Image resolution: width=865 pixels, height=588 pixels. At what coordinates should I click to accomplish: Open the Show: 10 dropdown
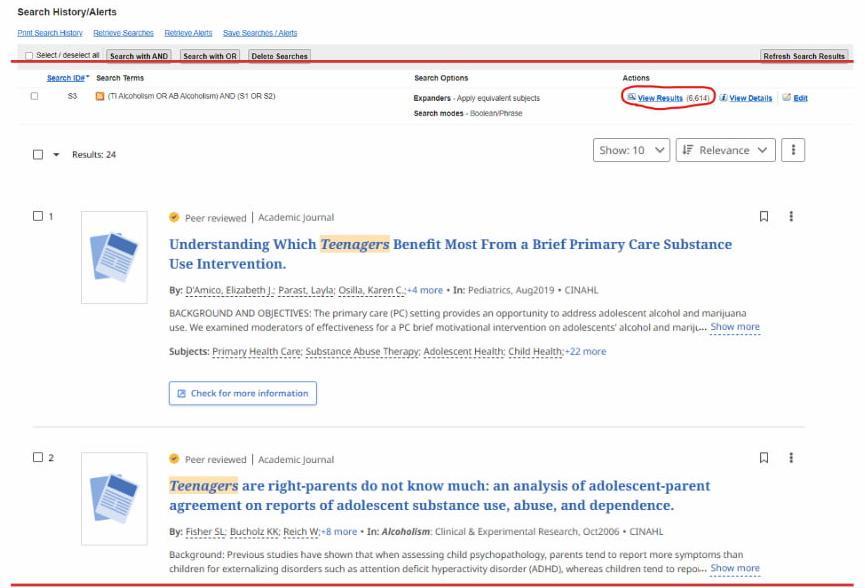coord(632,150)
